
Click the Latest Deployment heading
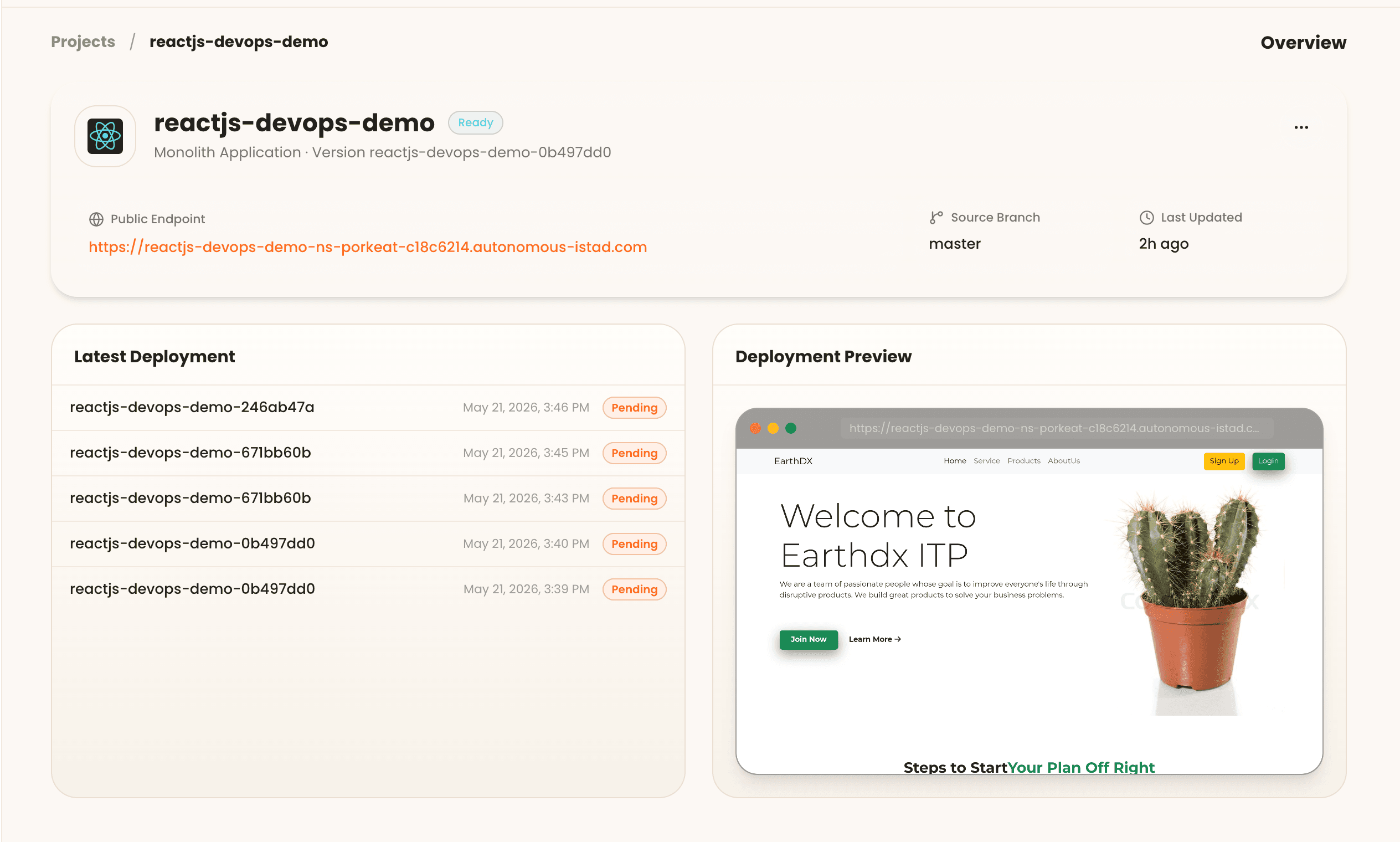point(155,356)
